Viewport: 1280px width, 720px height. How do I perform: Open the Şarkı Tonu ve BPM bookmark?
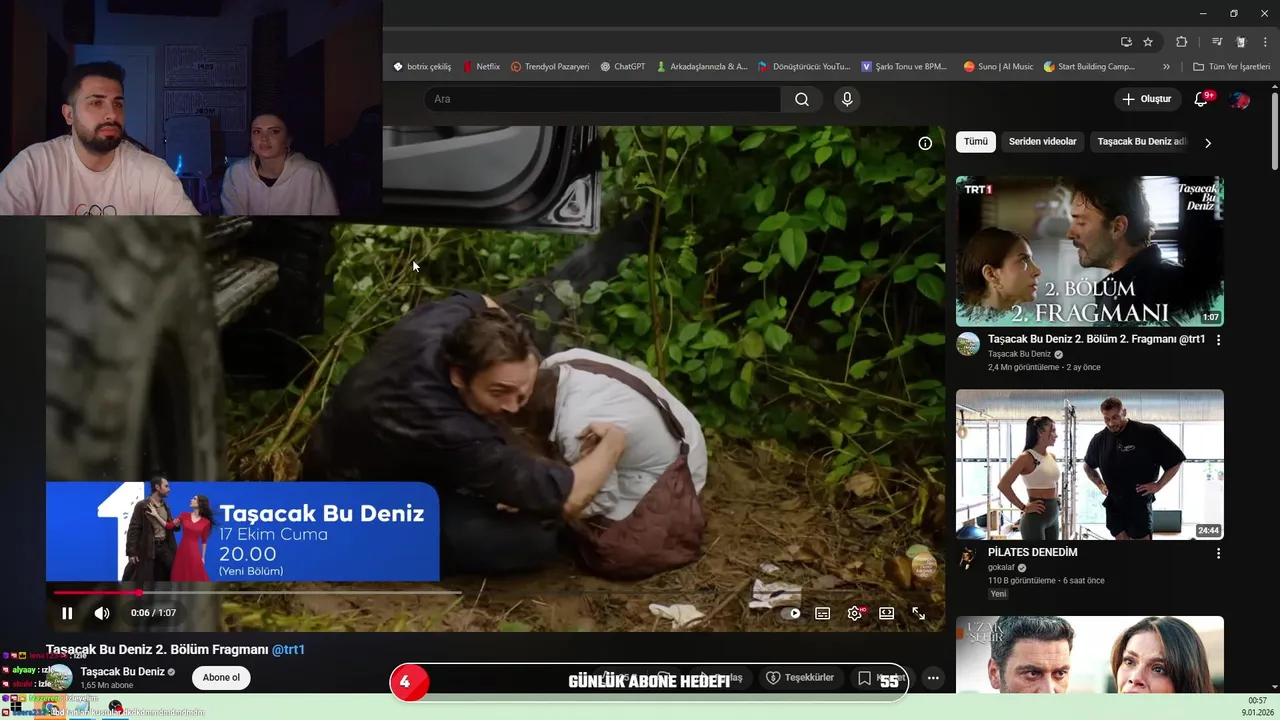coord(904,67)
